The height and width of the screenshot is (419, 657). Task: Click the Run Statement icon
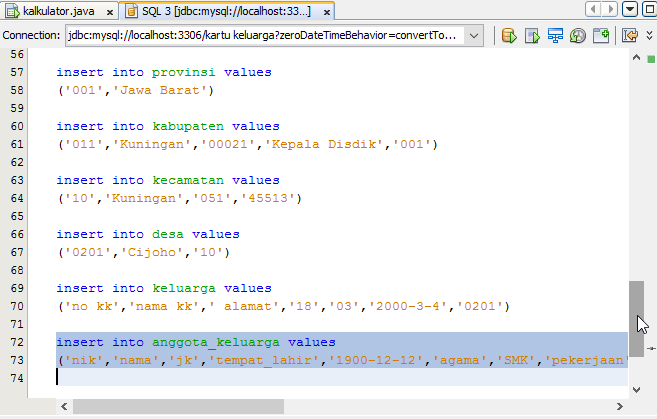pos(532,36)
